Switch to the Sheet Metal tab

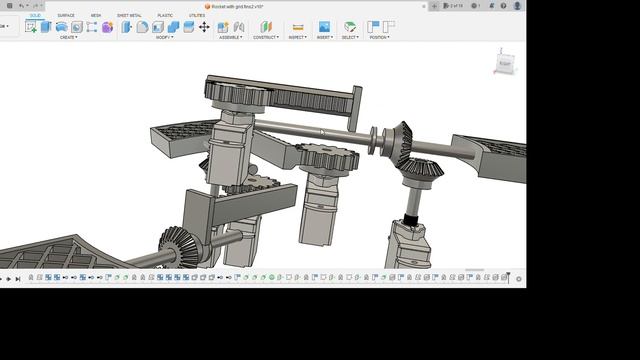click(x=129, y=16)
